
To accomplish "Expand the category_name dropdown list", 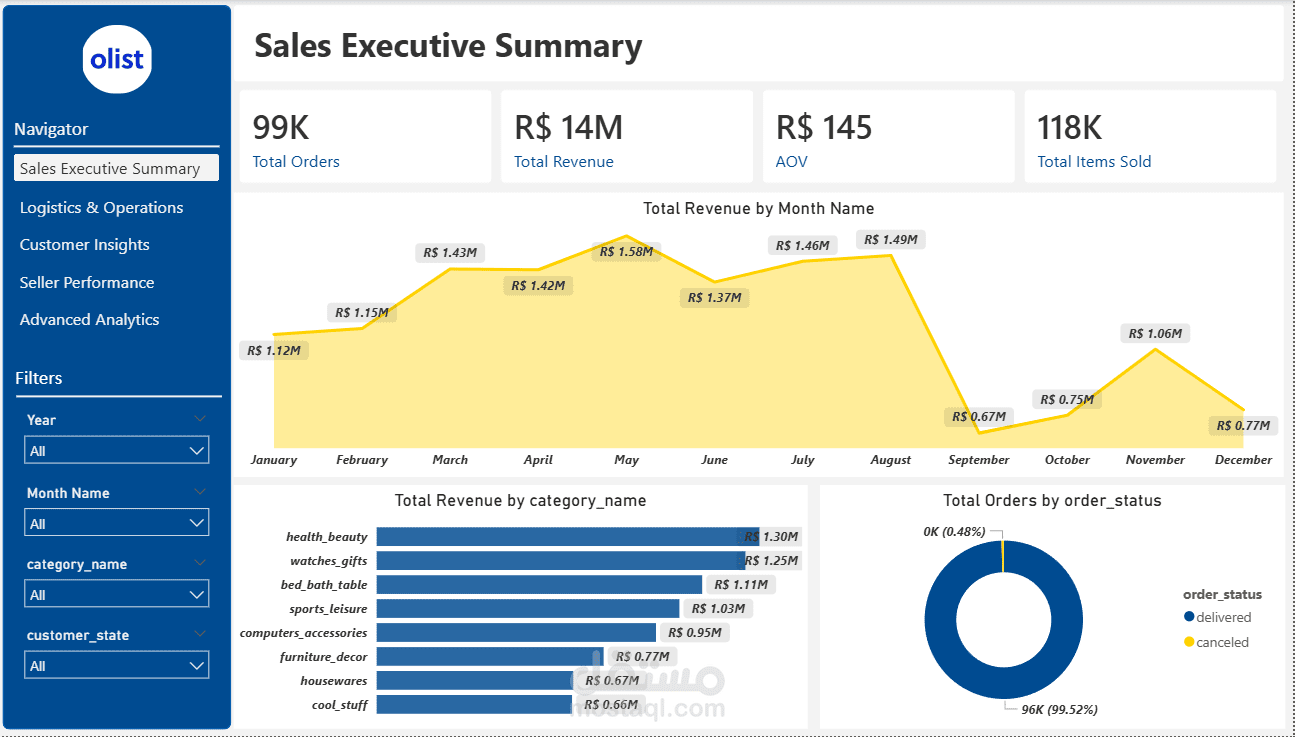I will point(116,595).
